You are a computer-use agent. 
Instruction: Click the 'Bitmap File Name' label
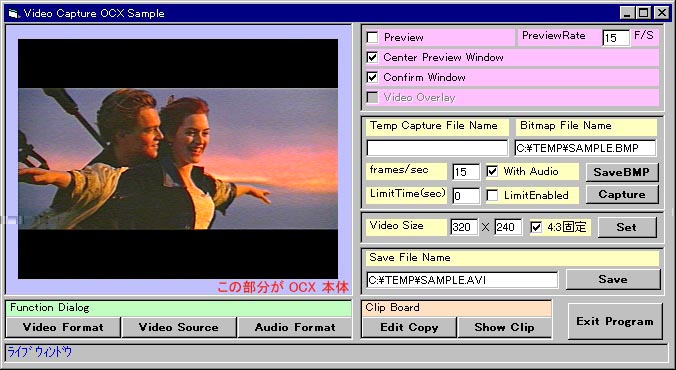[566, 125]
